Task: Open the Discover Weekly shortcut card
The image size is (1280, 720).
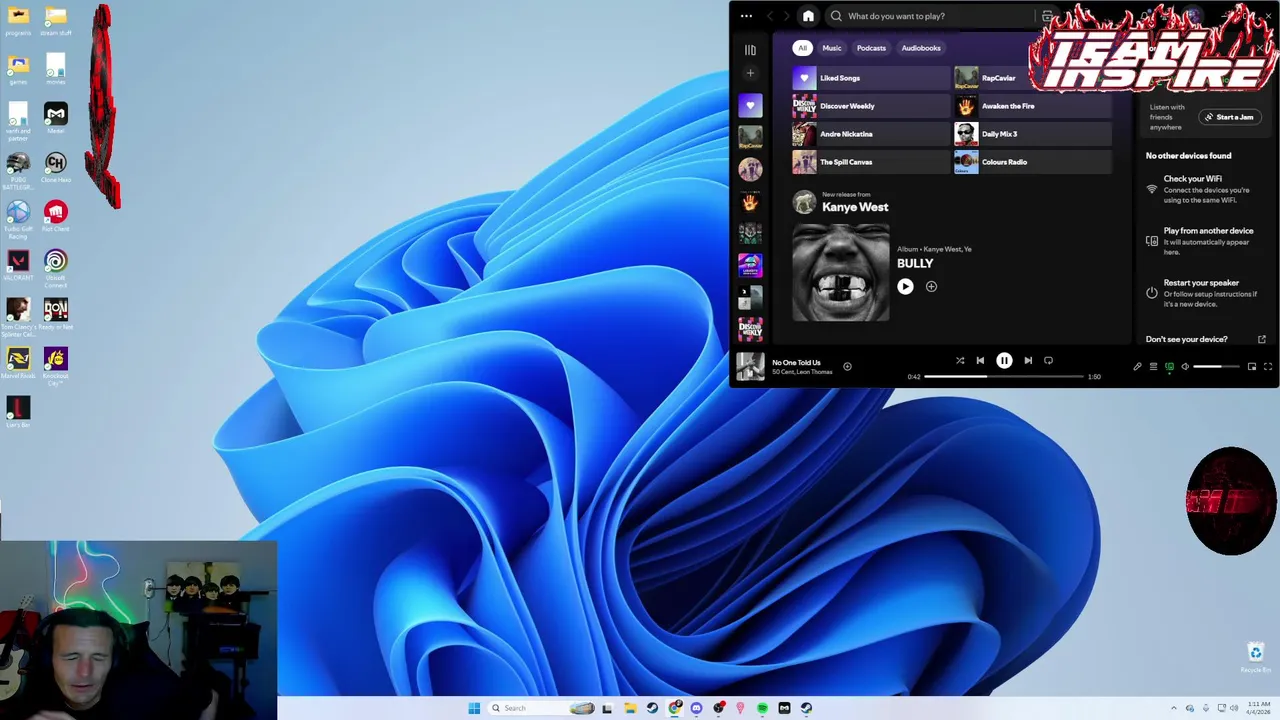Action: (x=870, y=106)
